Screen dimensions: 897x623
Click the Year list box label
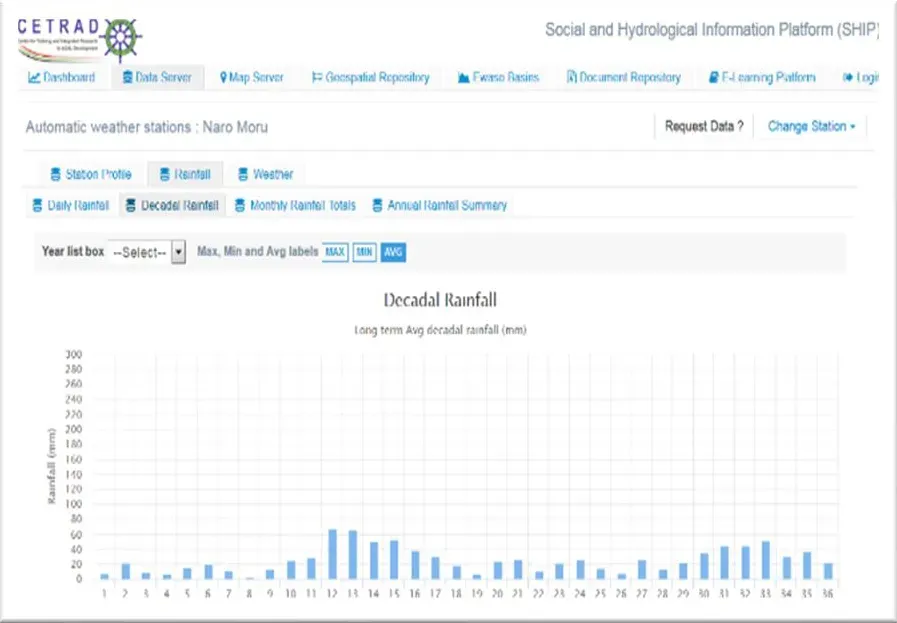(73, 252)
